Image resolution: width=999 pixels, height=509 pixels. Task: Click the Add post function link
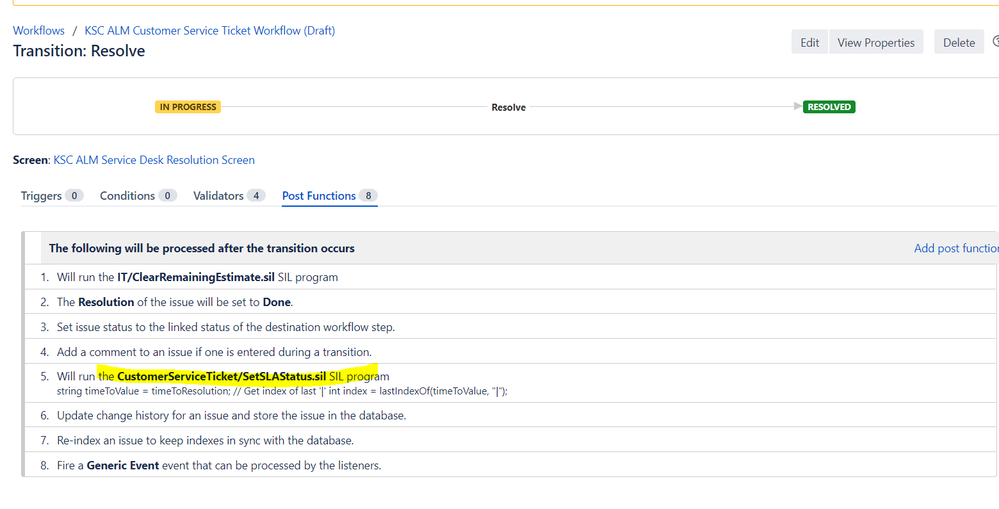click(x=956, y=248)
